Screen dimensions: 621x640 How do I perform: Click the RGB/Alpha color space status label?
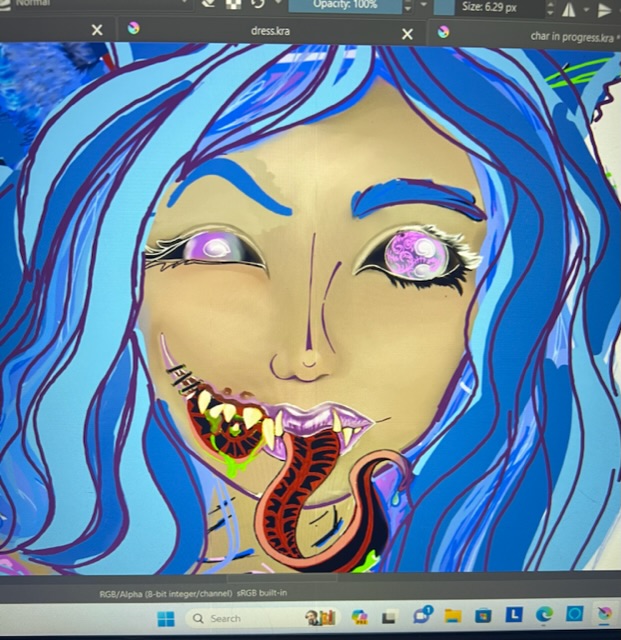tap(188, 593)
